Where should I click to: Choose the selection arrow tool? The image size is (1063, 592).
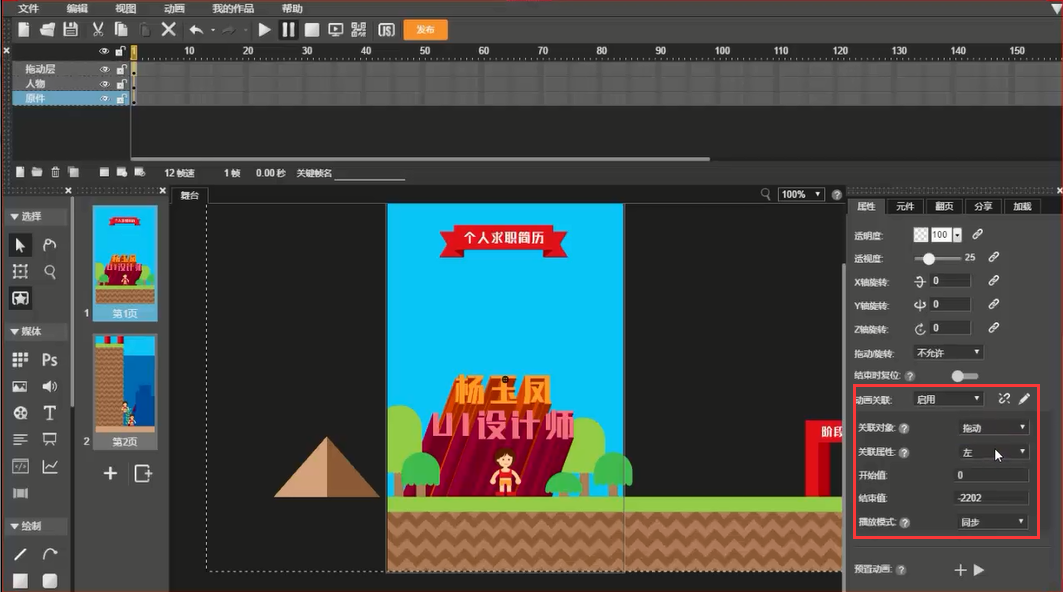pos(20,245)
